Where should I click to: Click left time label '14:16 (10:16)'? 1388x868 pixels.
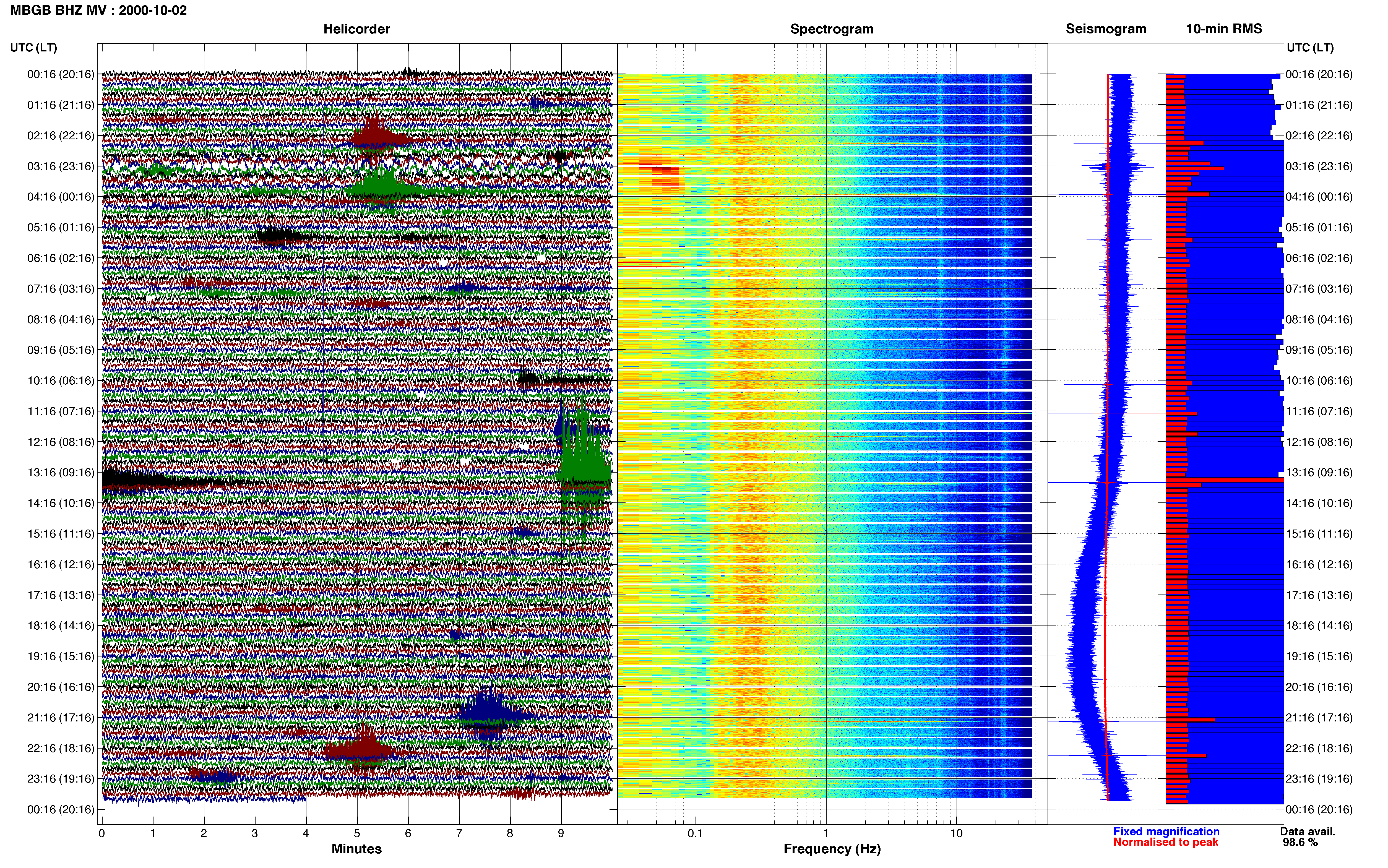[60, 503]
